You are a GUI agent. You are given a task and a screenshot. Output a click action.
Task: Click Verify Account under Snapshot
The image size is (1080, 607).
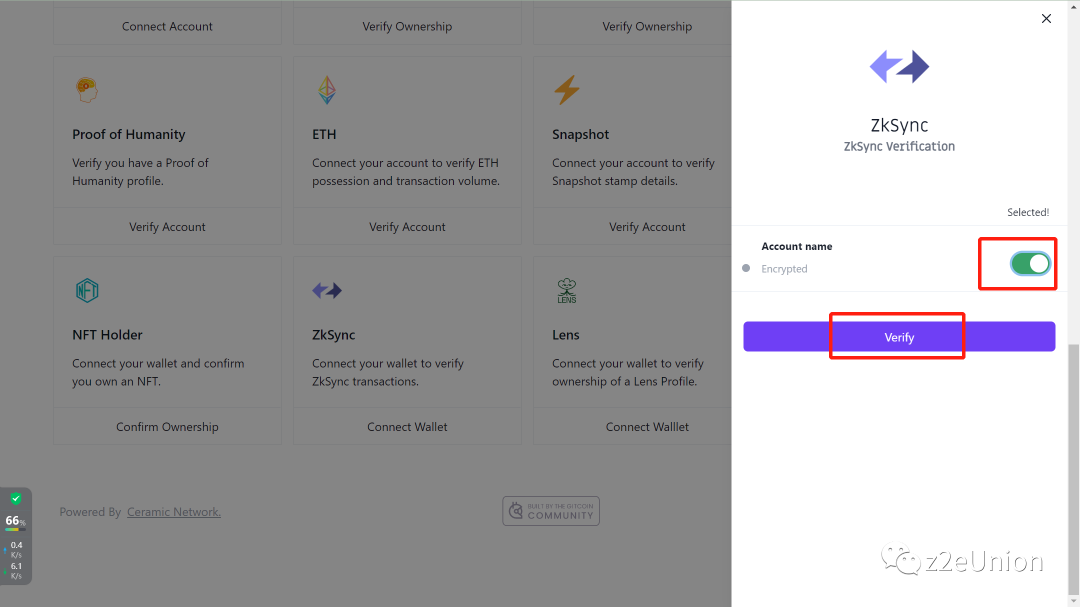[647, 227]
